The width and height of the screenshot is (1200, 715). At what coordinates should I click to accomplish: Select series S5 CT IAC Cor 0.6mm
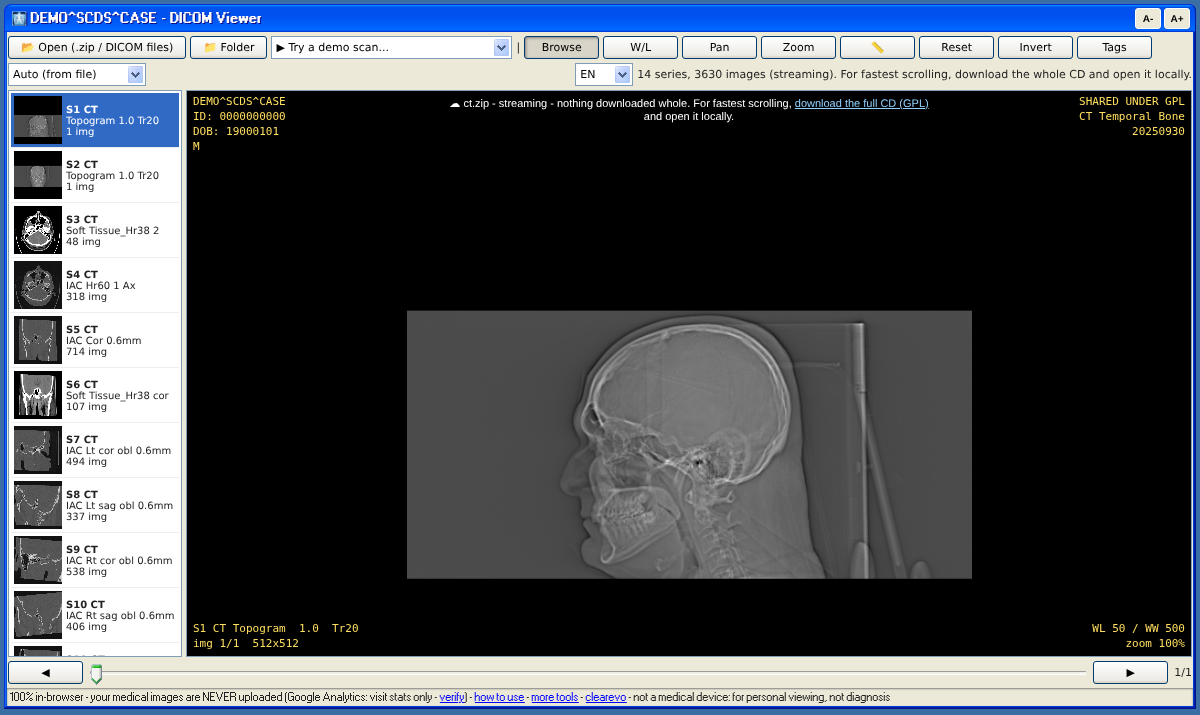[x=95, y=340]
